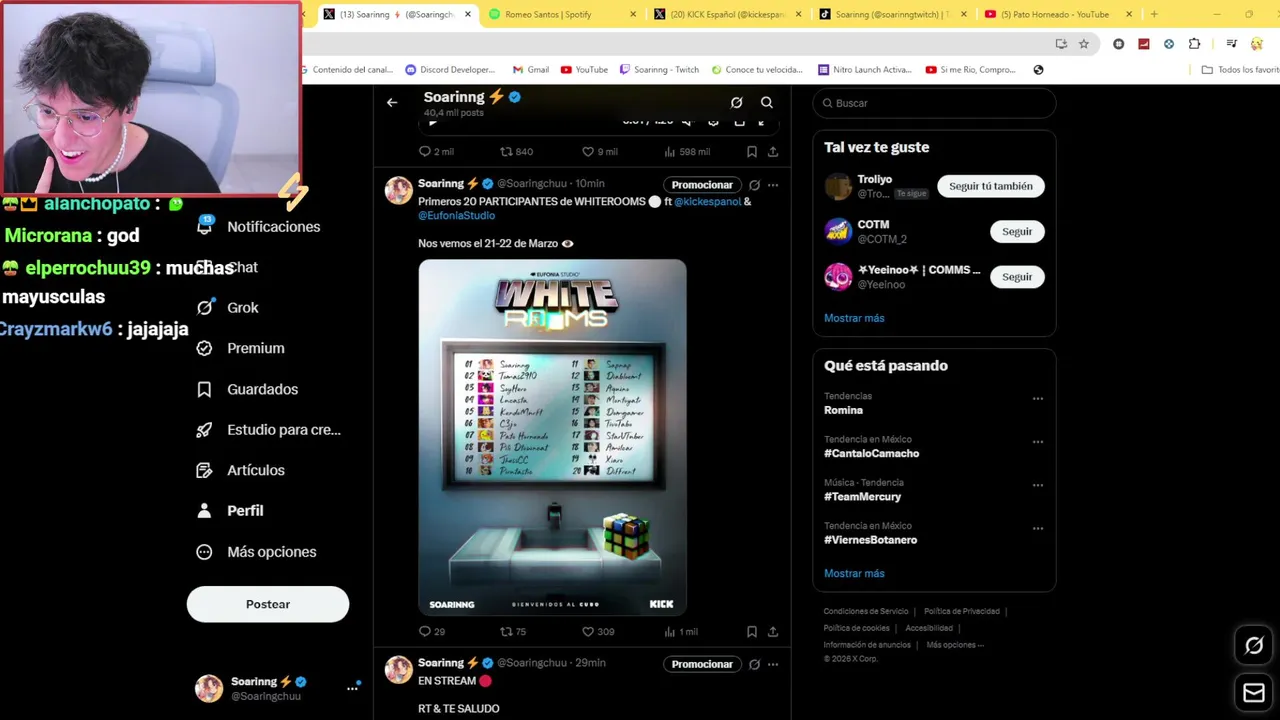Bookmark this page with the star icon
This screenshot has height=720, width=1280.
pos(1084,44)
